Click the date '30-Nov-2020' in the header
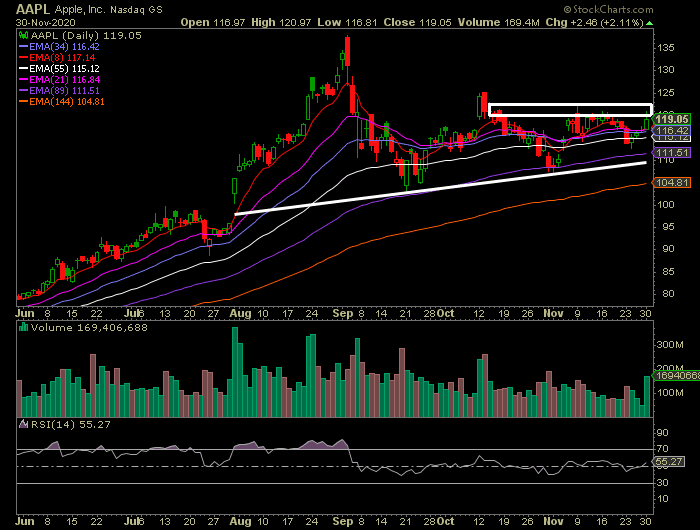Viewport: 700px width, 530px height. point(46,22)
